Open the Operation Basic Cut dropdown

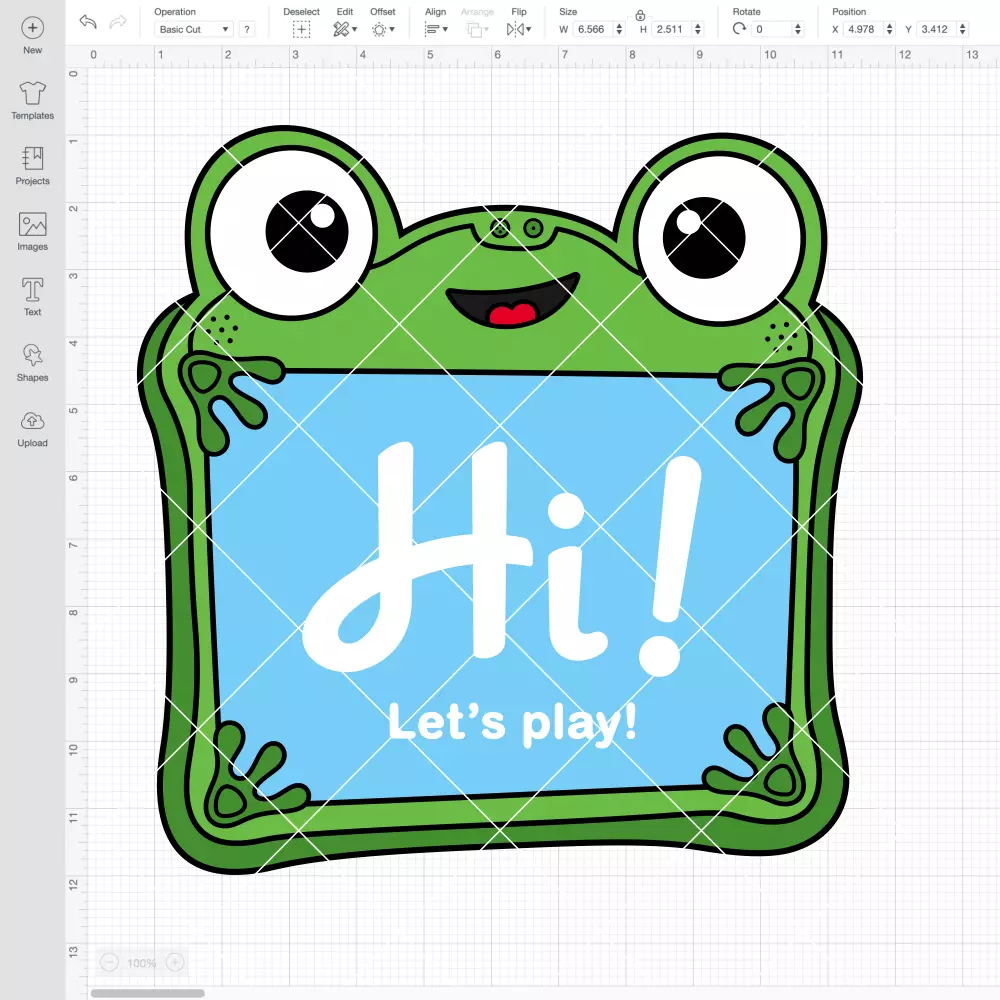(193, 29)
